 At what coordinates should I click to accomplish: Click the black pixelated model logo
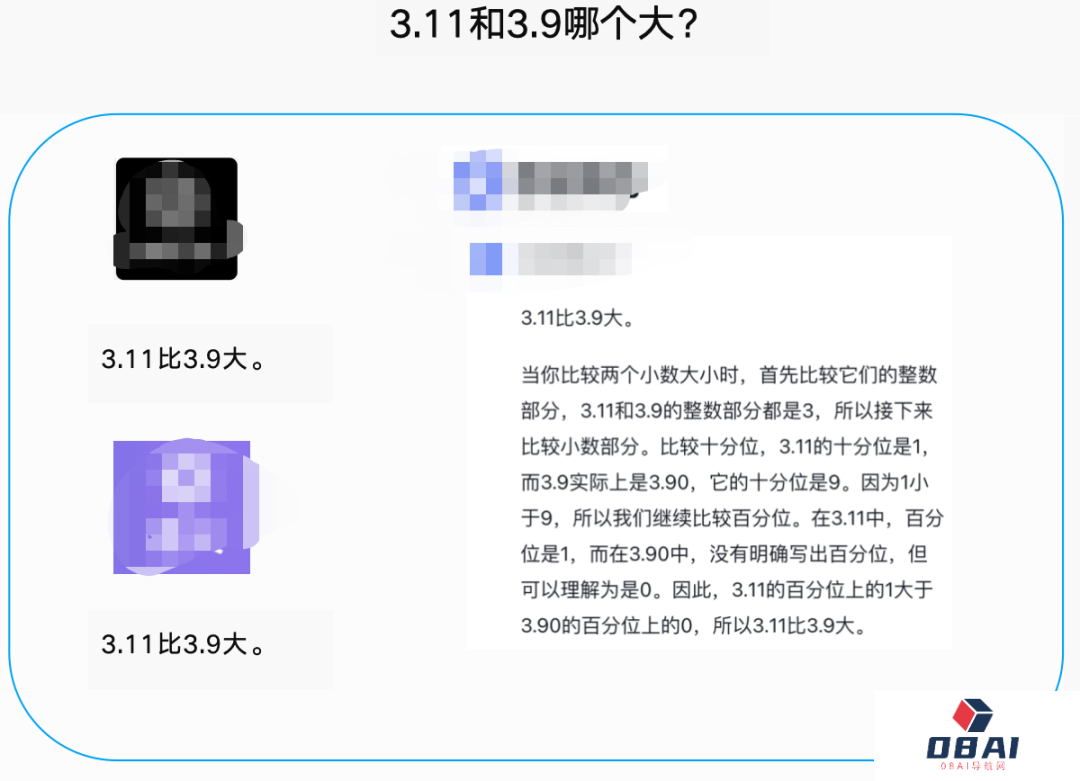(x=177, y=218)
